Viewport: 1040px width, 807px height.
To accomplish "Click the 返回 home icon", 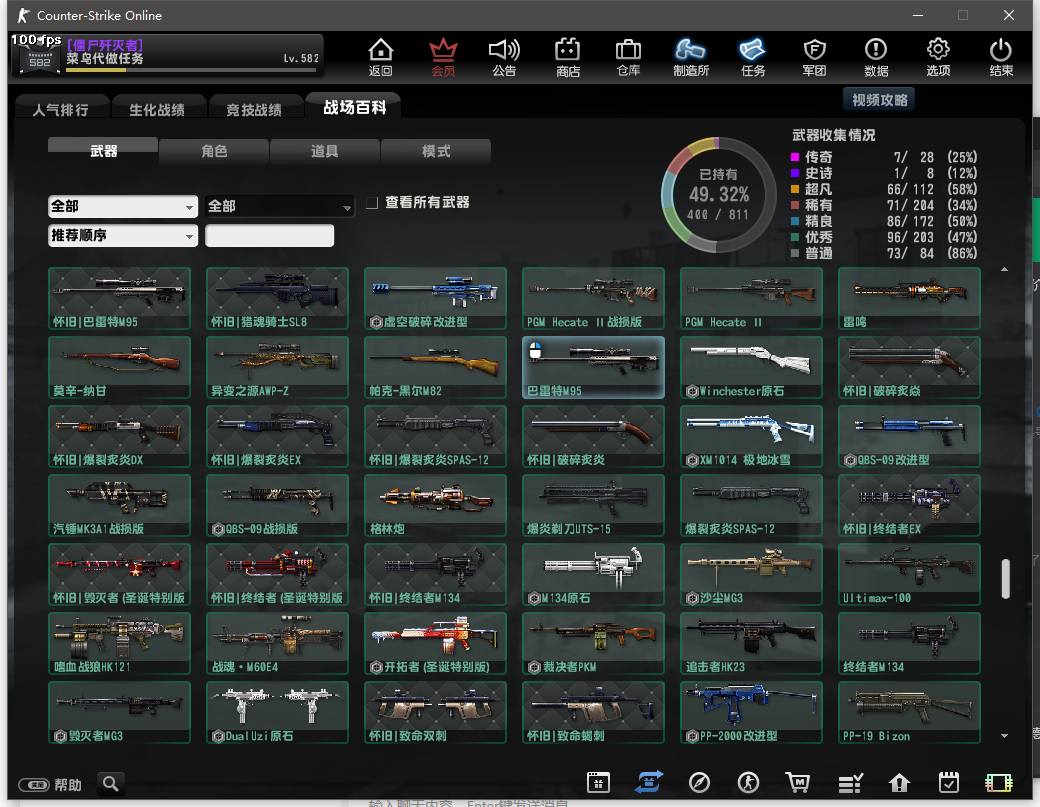I will point(381,57).
